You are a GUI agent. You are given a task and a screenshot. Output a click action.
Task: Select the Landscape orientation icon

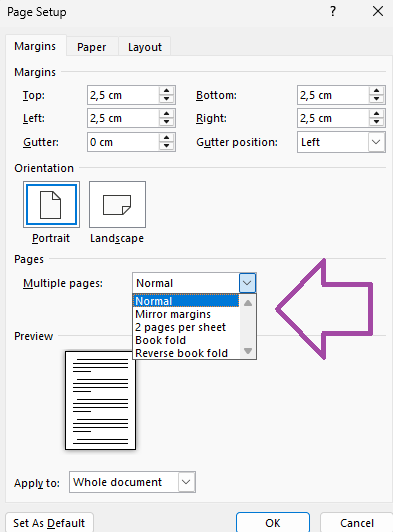(117, 204)
